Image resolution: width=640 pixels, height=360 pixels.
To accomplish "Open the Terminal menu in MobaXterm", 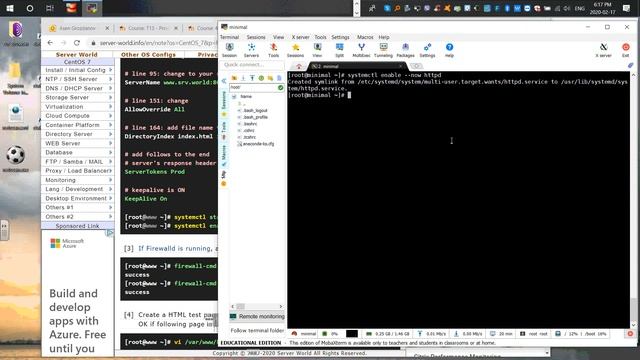I will pyautogui.click(x=229, y=37).
